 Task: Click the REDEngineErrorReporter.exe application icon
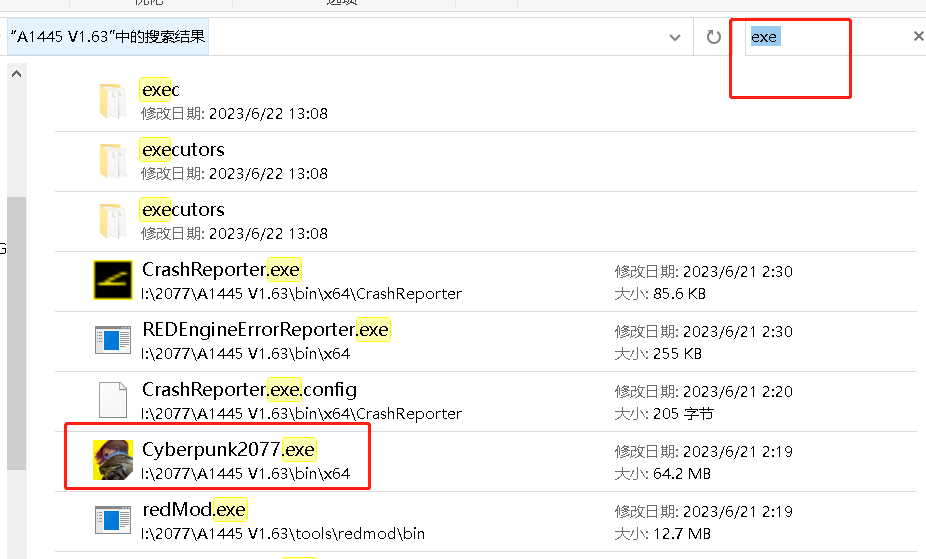(x=113, y=340)
